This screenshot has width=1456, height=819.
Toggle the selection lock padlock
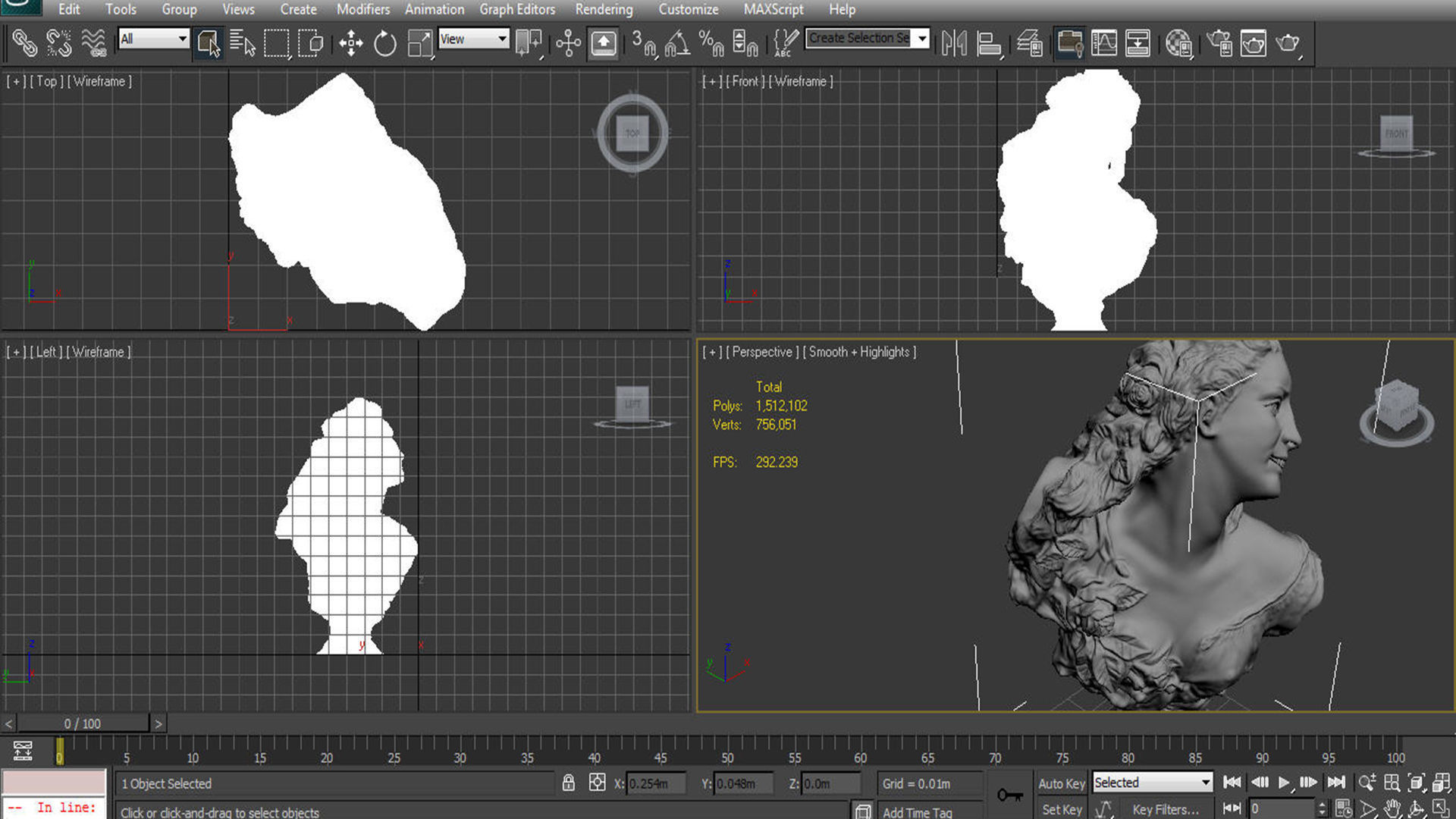point(569,783)
